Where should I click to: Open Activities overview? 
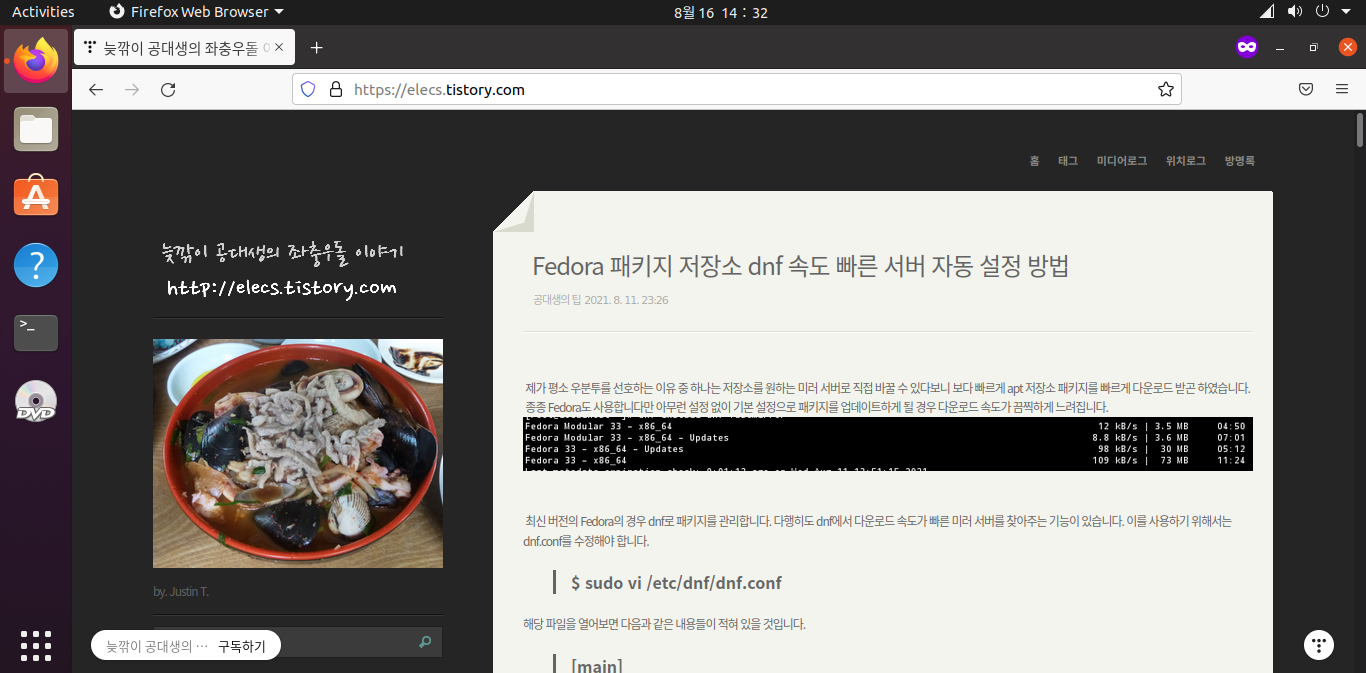[x=43, y=12]
